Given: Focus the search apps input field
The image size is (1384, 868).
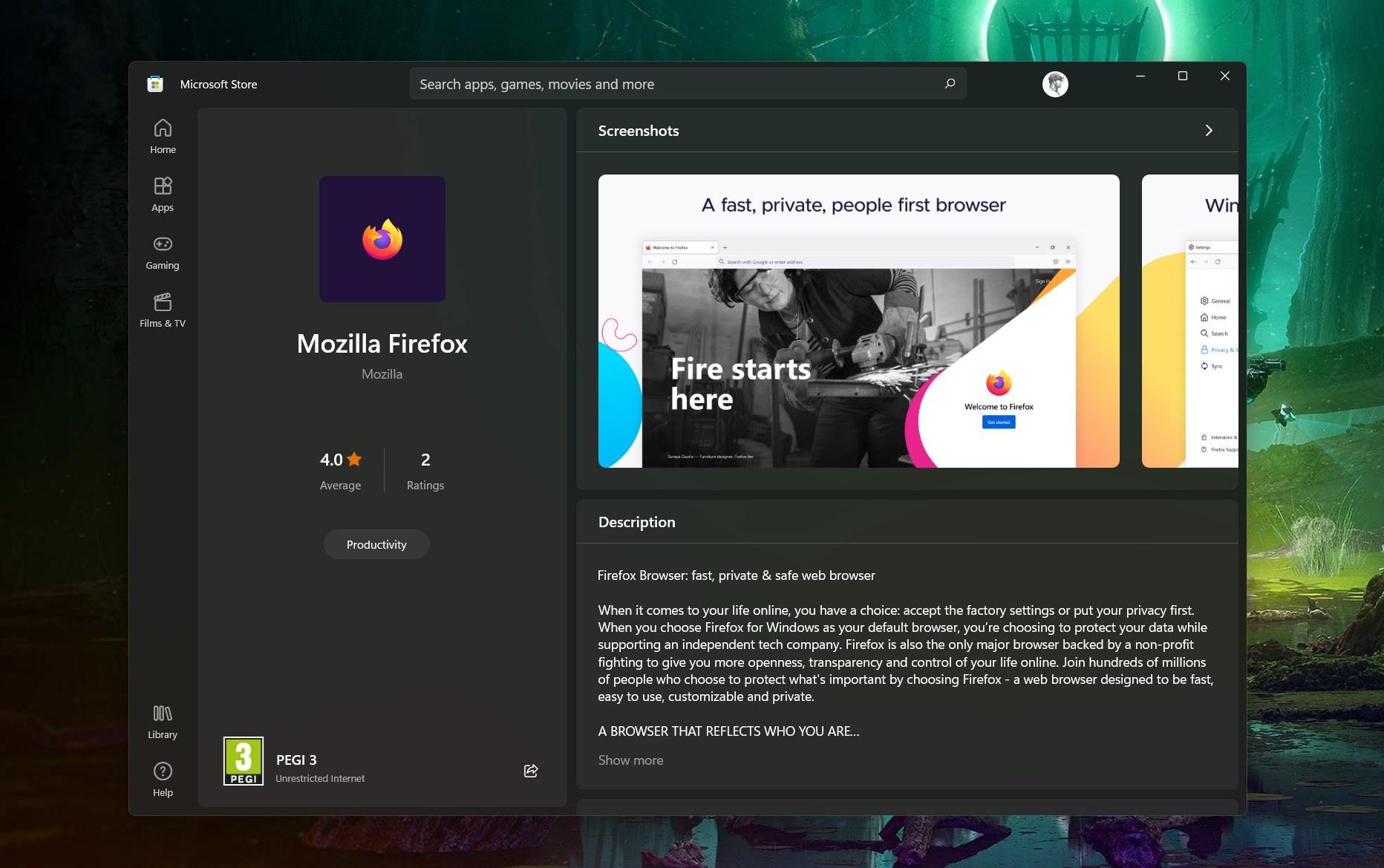Looking at the screenshot, I should pos(688,84).
